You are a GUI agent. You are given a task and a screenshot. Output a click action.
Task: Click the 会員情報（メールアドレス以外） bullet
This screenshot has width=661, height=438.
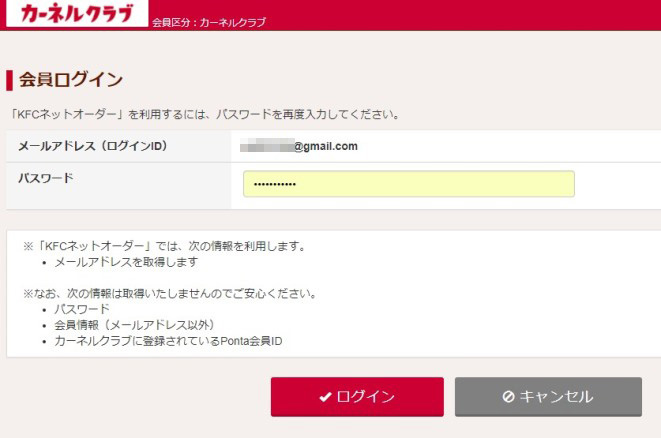coord(134,325)
